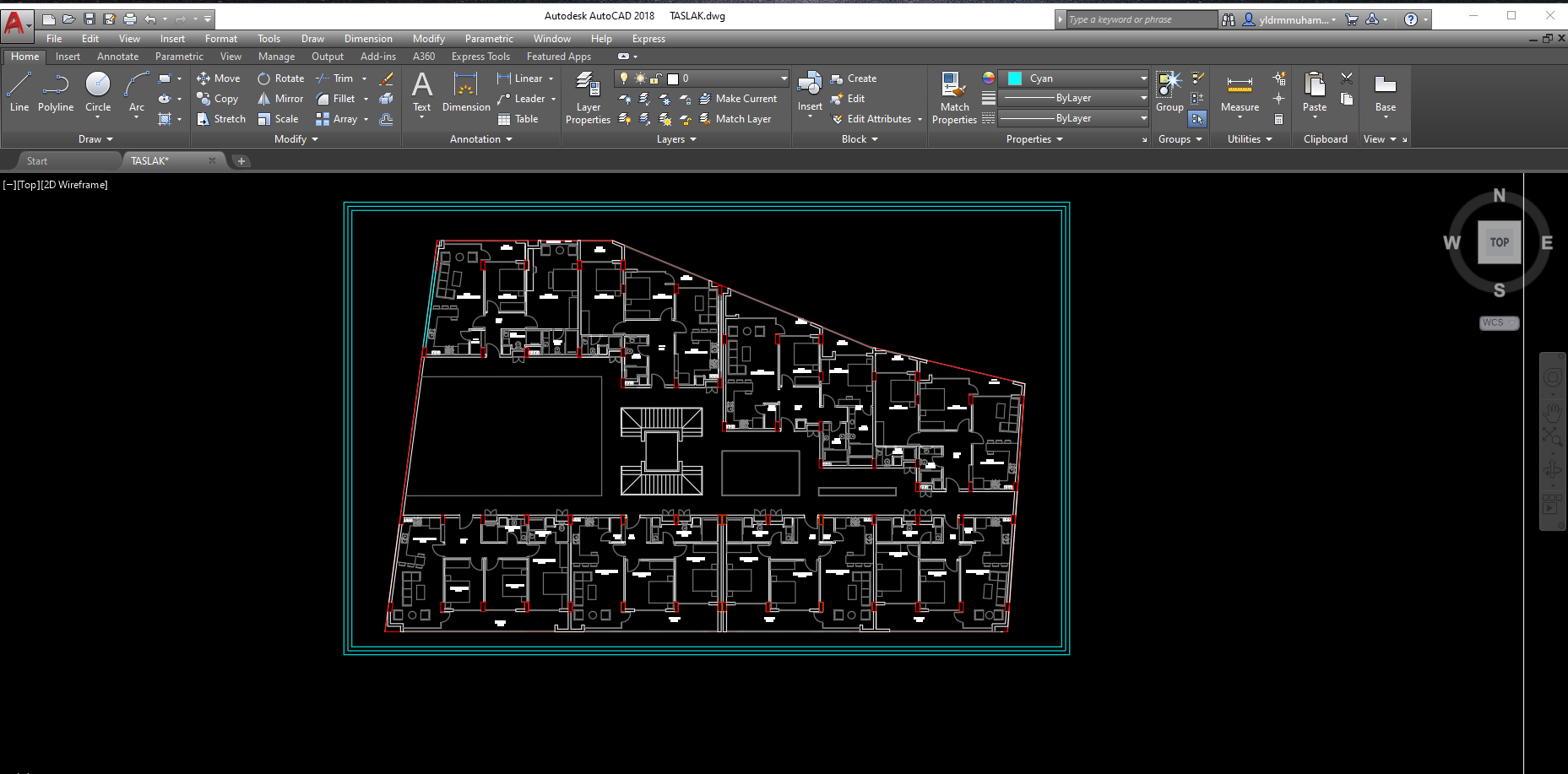Open Layer Properties manager
Screen dimensions: 1568x774
pyautogui.click(x=588, y=97)
